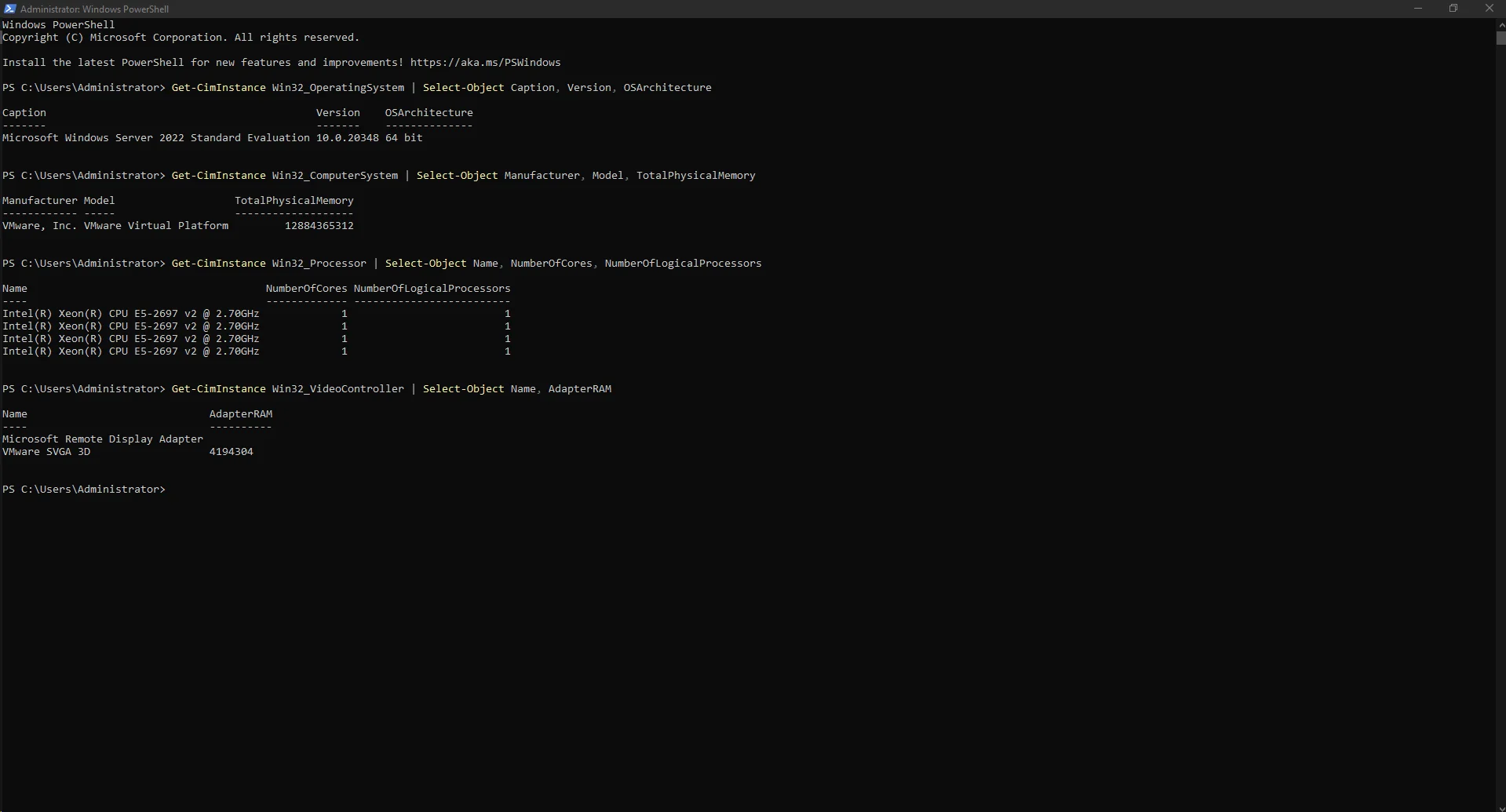Click the 'NumberOfCores' column header
This screenshot has height=812, width=1506.
tap(306, 288)
